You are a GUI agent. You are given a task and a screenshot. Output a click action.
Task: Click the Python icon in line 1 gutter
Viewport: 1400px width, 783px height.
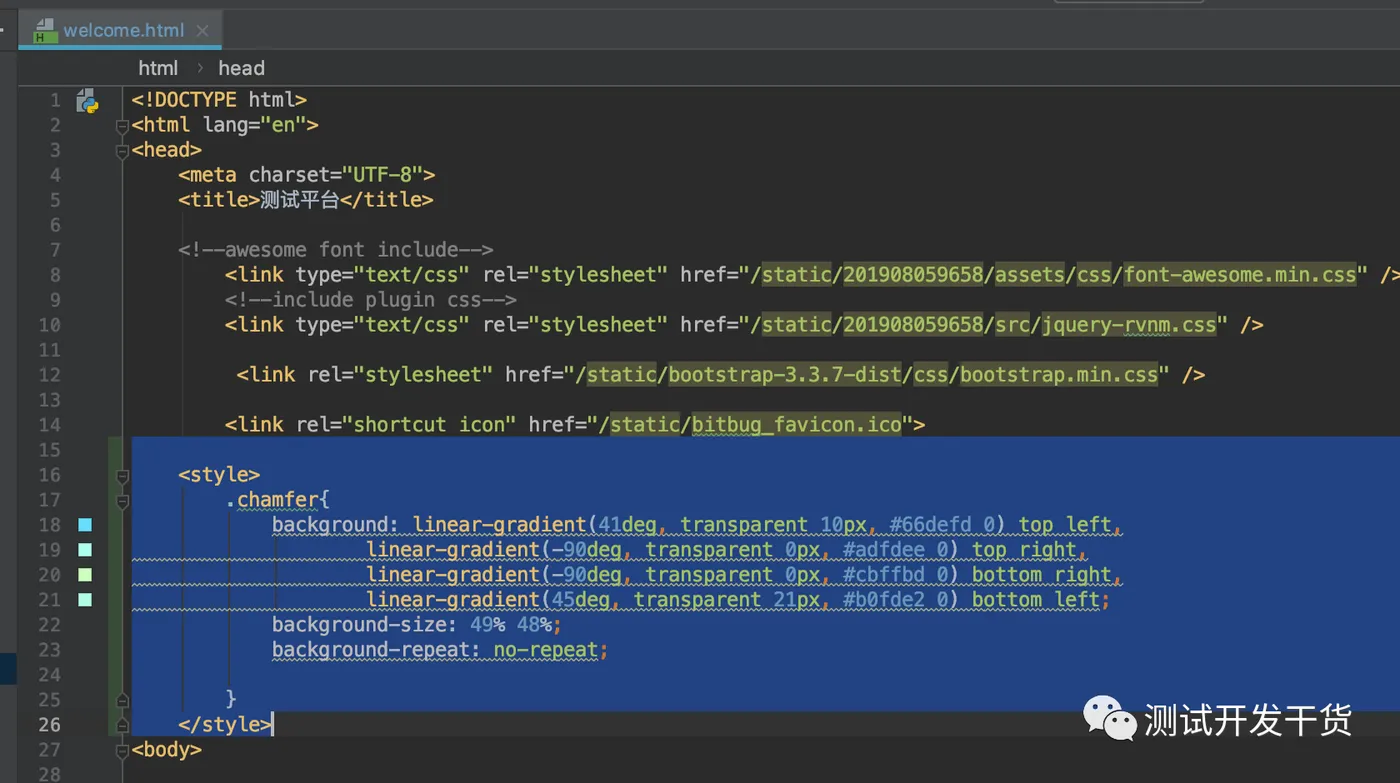tap(87, 101)
